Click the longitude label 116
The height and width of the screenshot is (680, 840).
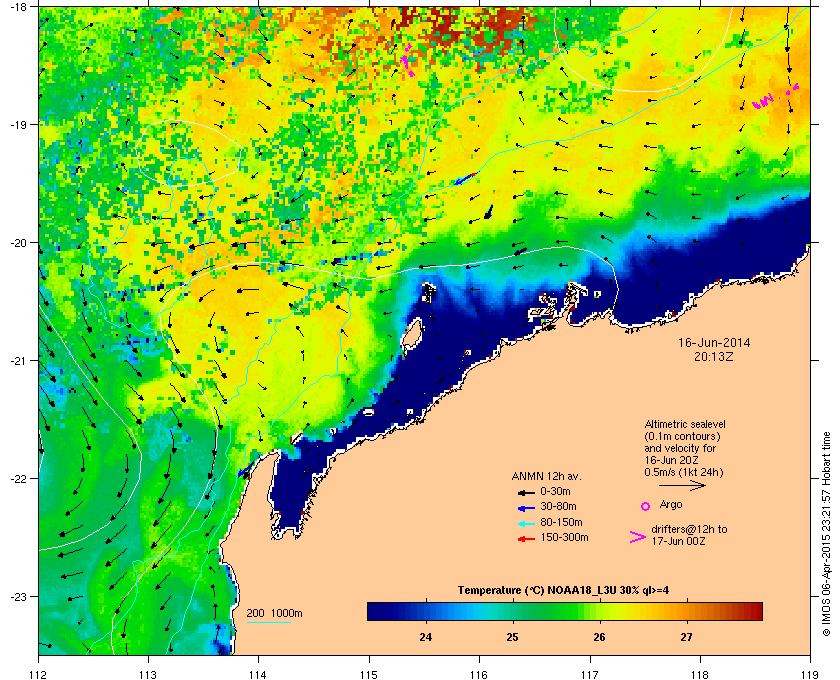click(x=479, y=674)
